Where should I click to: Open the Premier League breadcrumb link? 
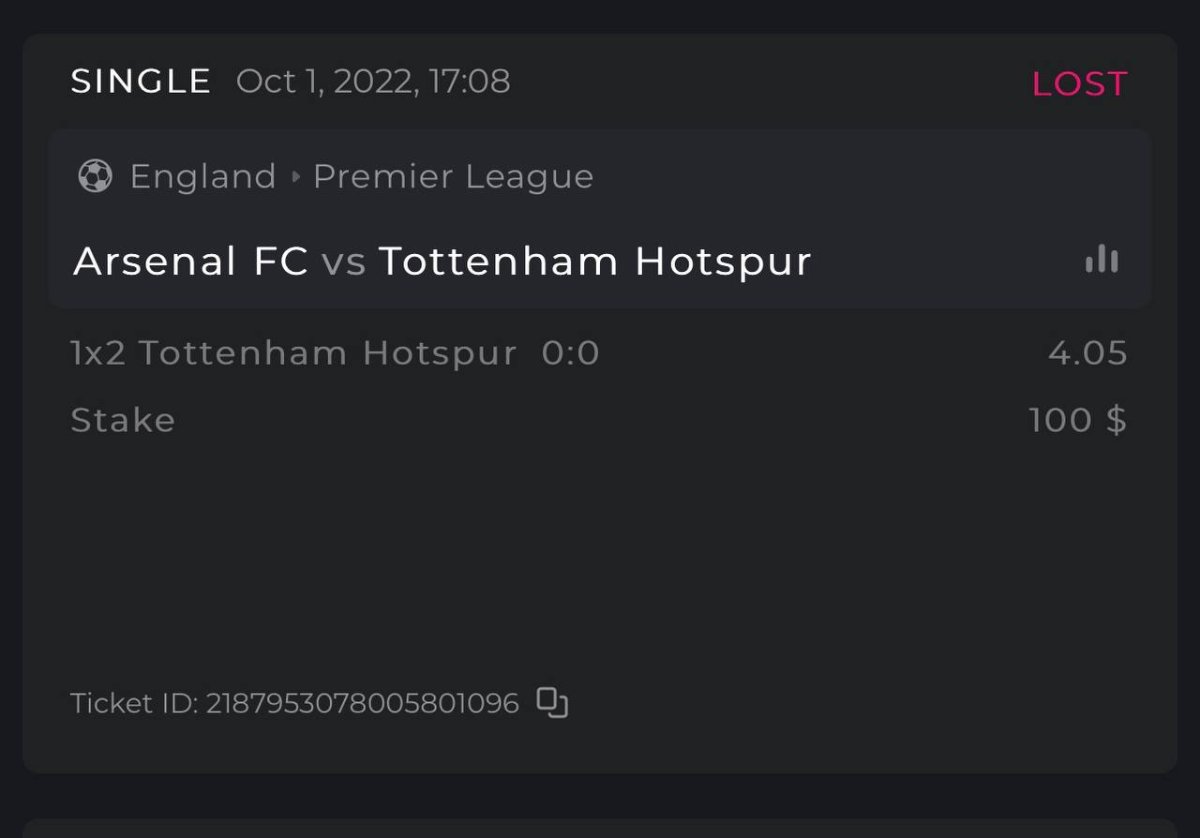(x=453, y=177)
